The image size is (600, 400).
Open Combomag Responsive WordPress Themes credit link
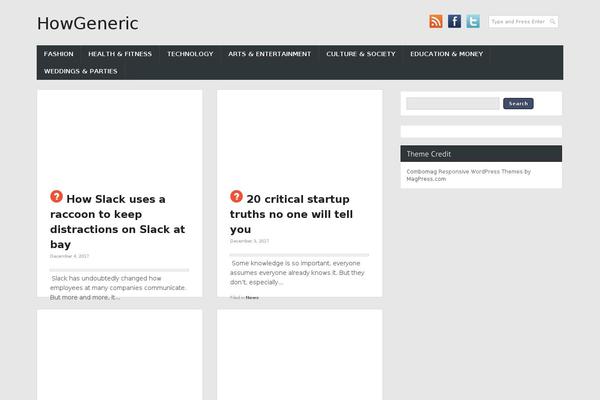tap(468, 175)
